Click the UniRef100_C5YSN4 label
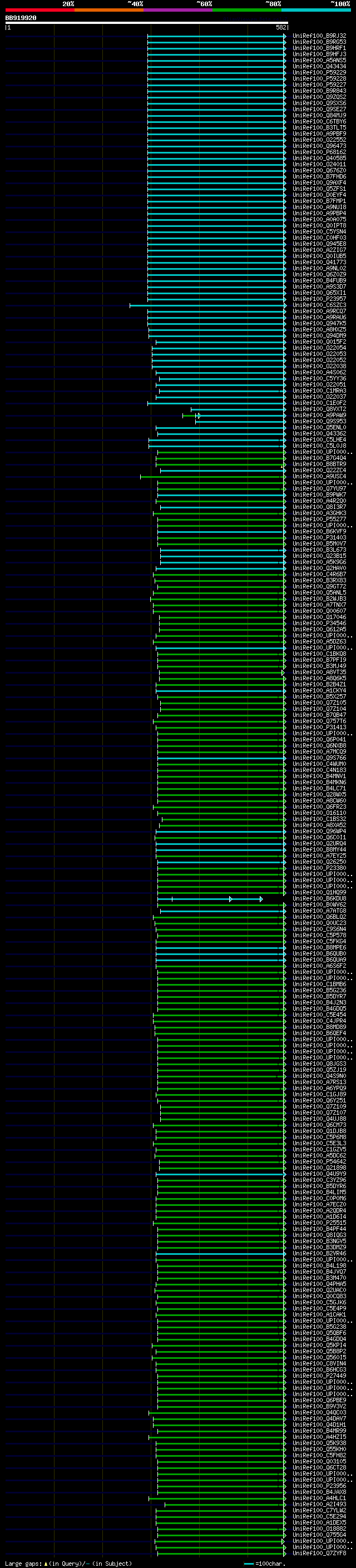Image resolution: width=356 pixels, height=1568 pixels. pyautogui.click(x=319, y=232)
